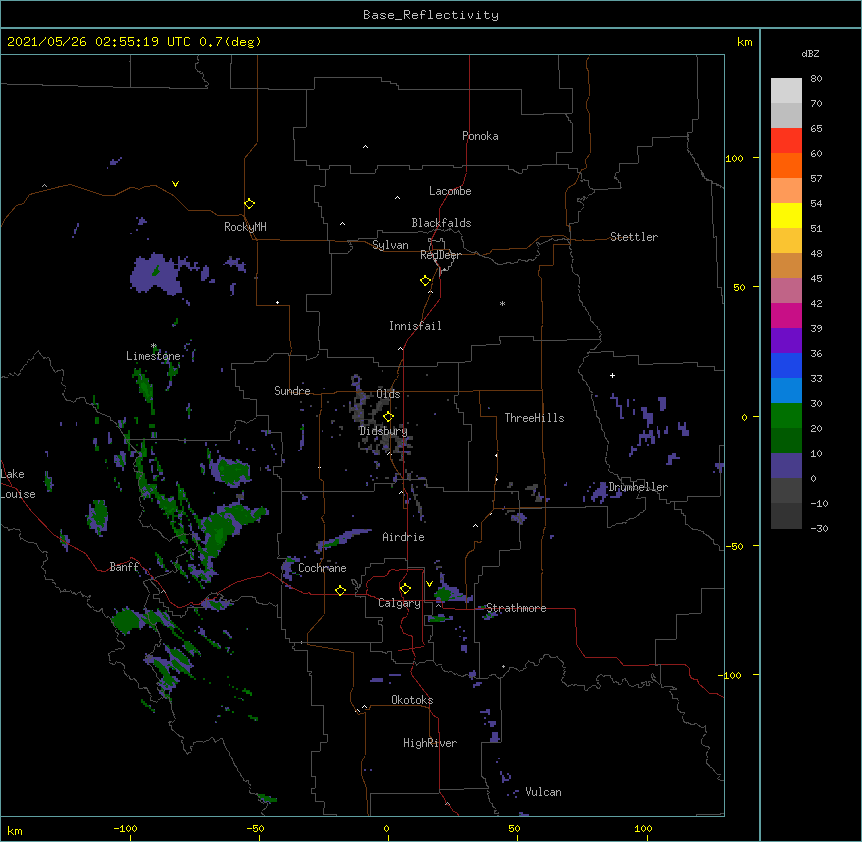Click the slate purple legend swatch above 0 dBZ
Viewport: 862px width, 842px height.
point(786,466)
